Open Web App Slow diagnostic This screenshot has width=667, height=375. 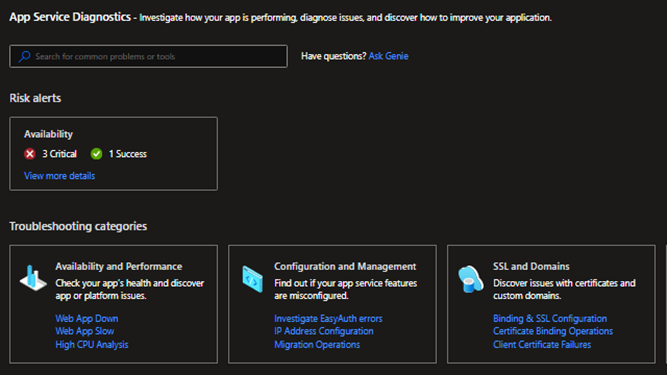(85, 331)
